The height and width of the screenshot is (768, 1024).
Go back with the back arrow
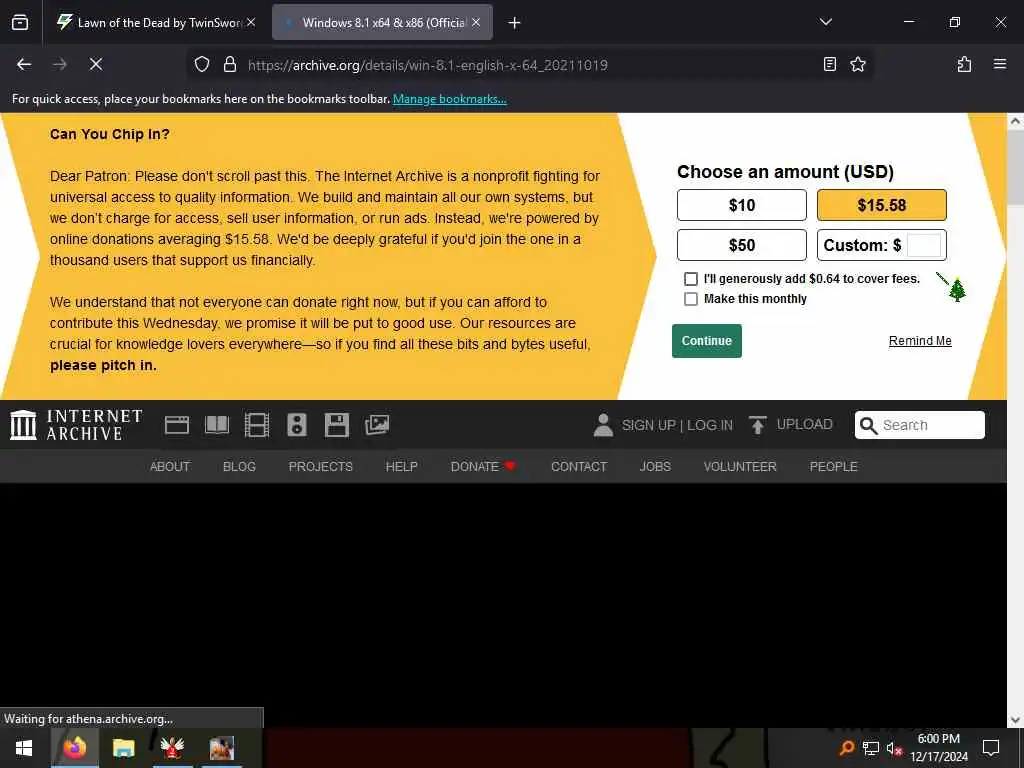click(x=24, y=64)
